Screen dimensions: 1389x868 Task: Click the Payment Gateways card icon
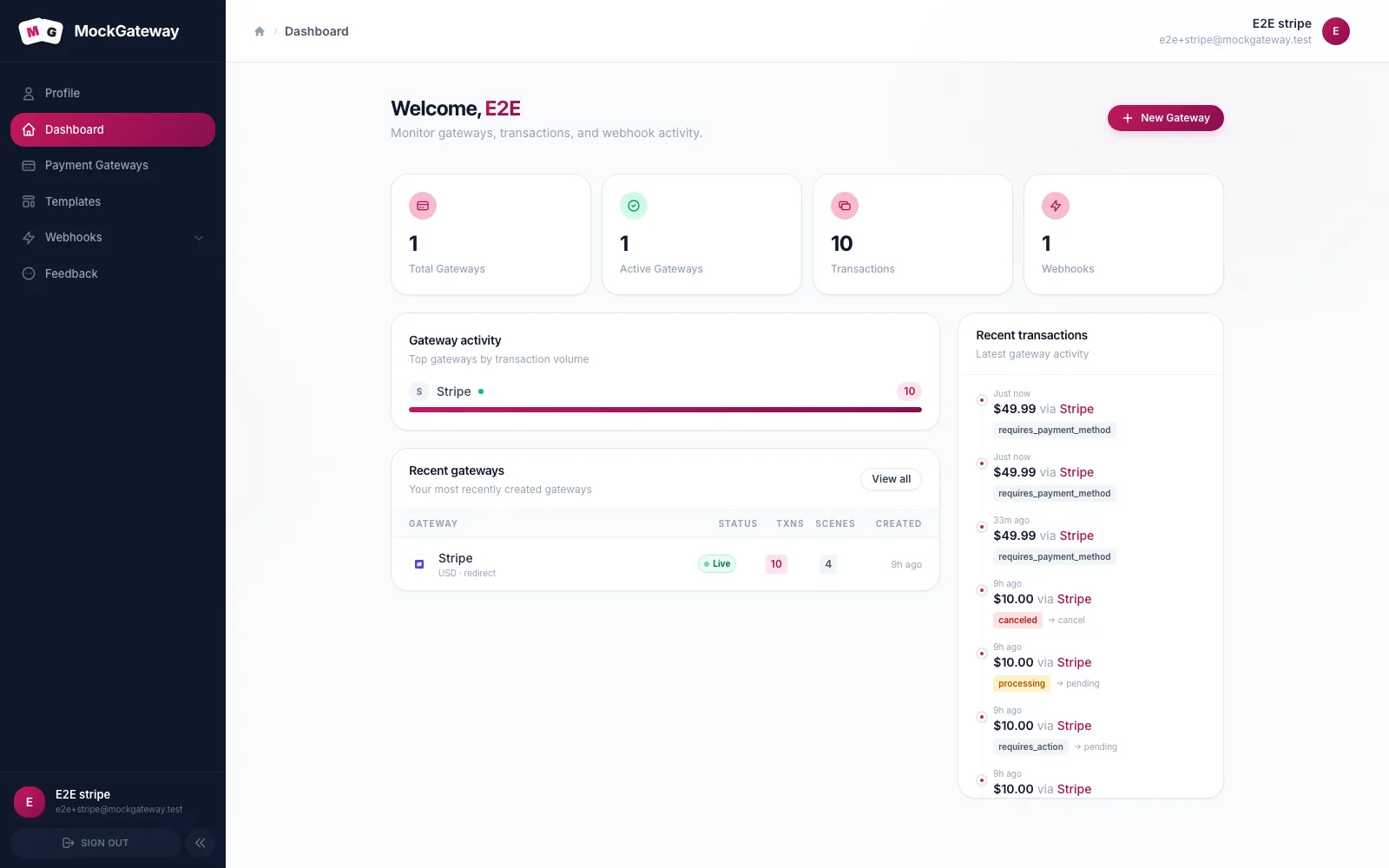[29, 165]
